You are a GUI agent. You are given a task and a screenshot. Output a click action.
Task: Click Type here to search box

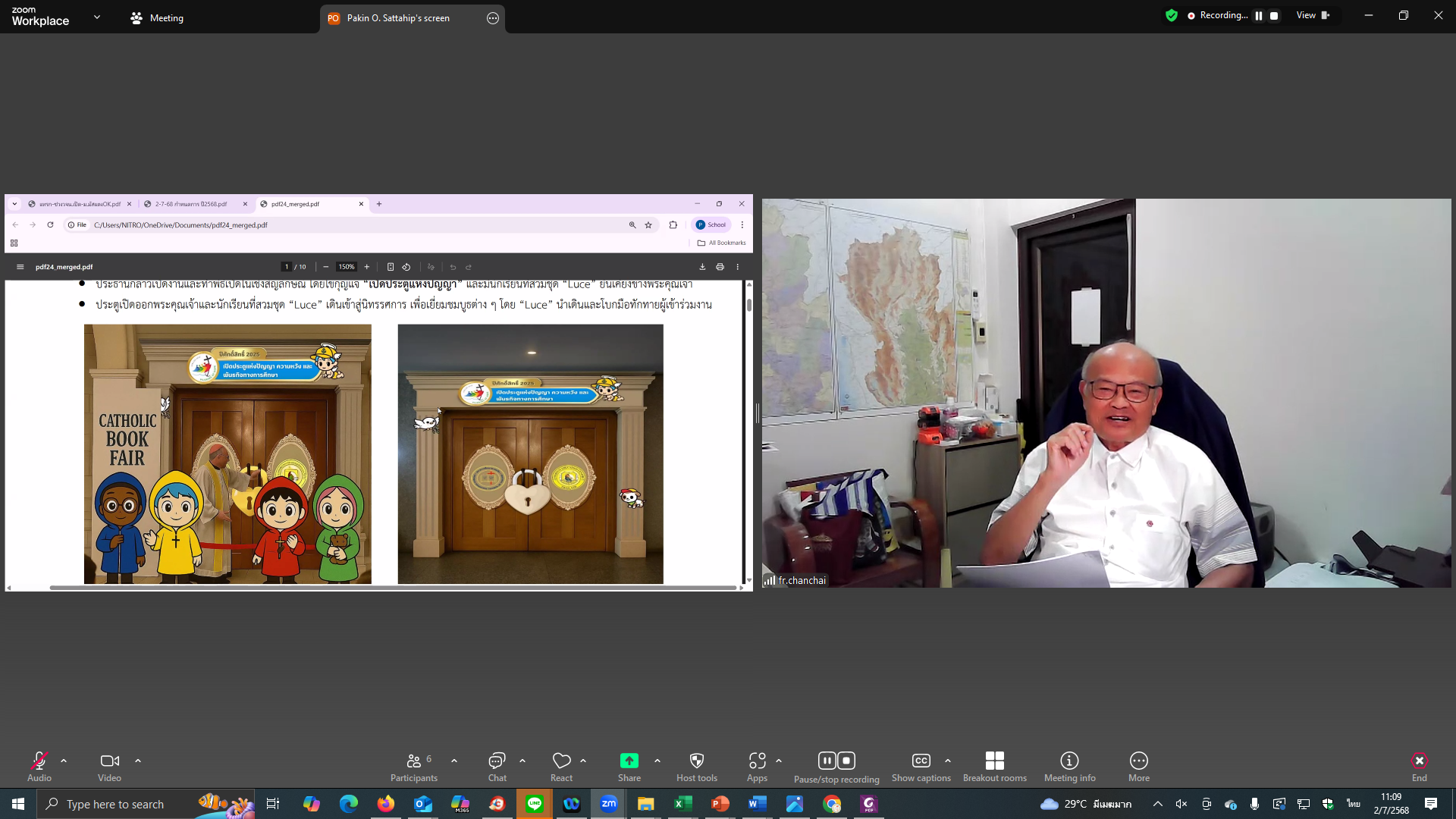[x=115, y=804]
